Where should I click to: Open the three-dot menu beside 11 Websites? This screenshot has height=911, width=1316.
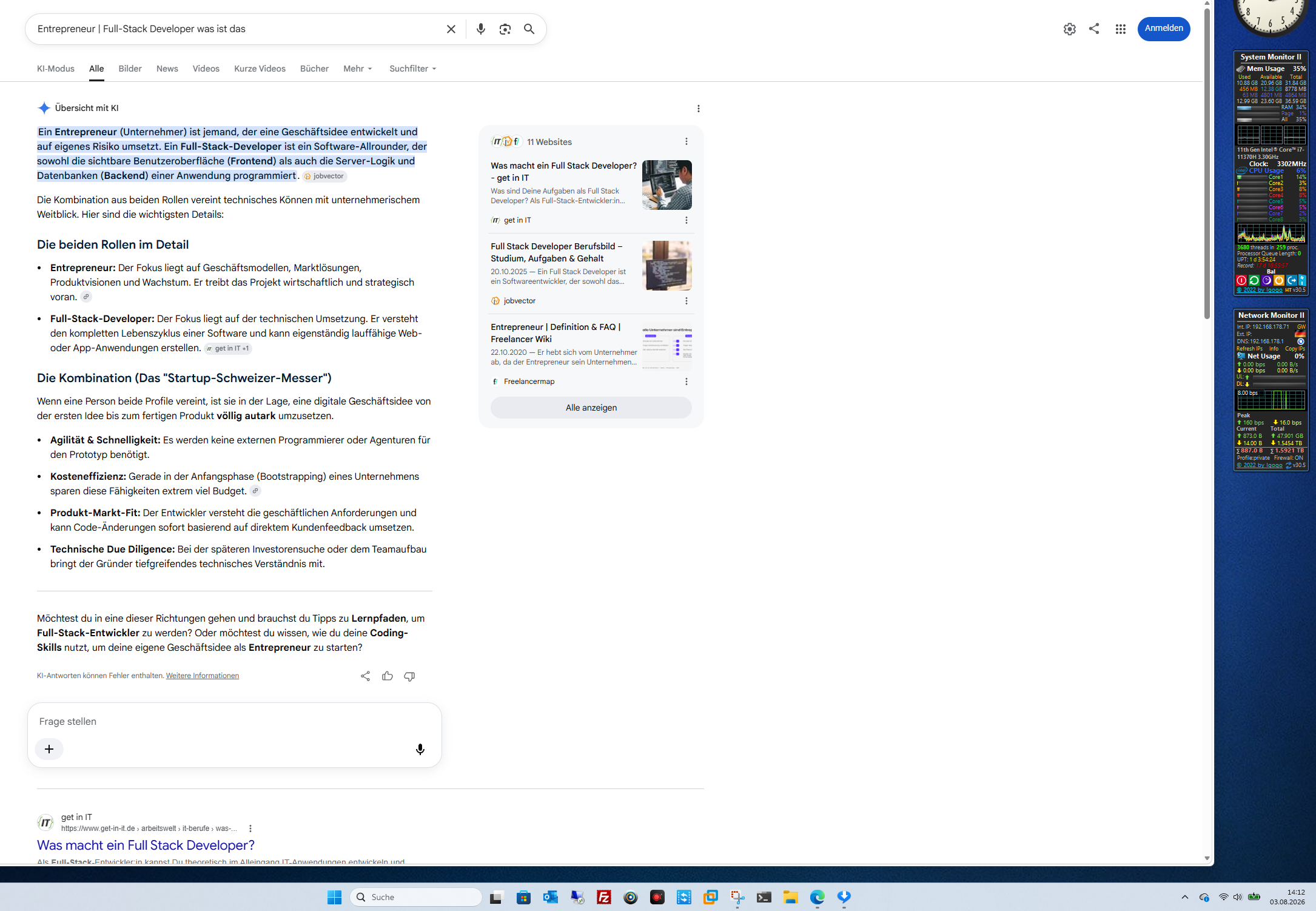pos(687,141)
